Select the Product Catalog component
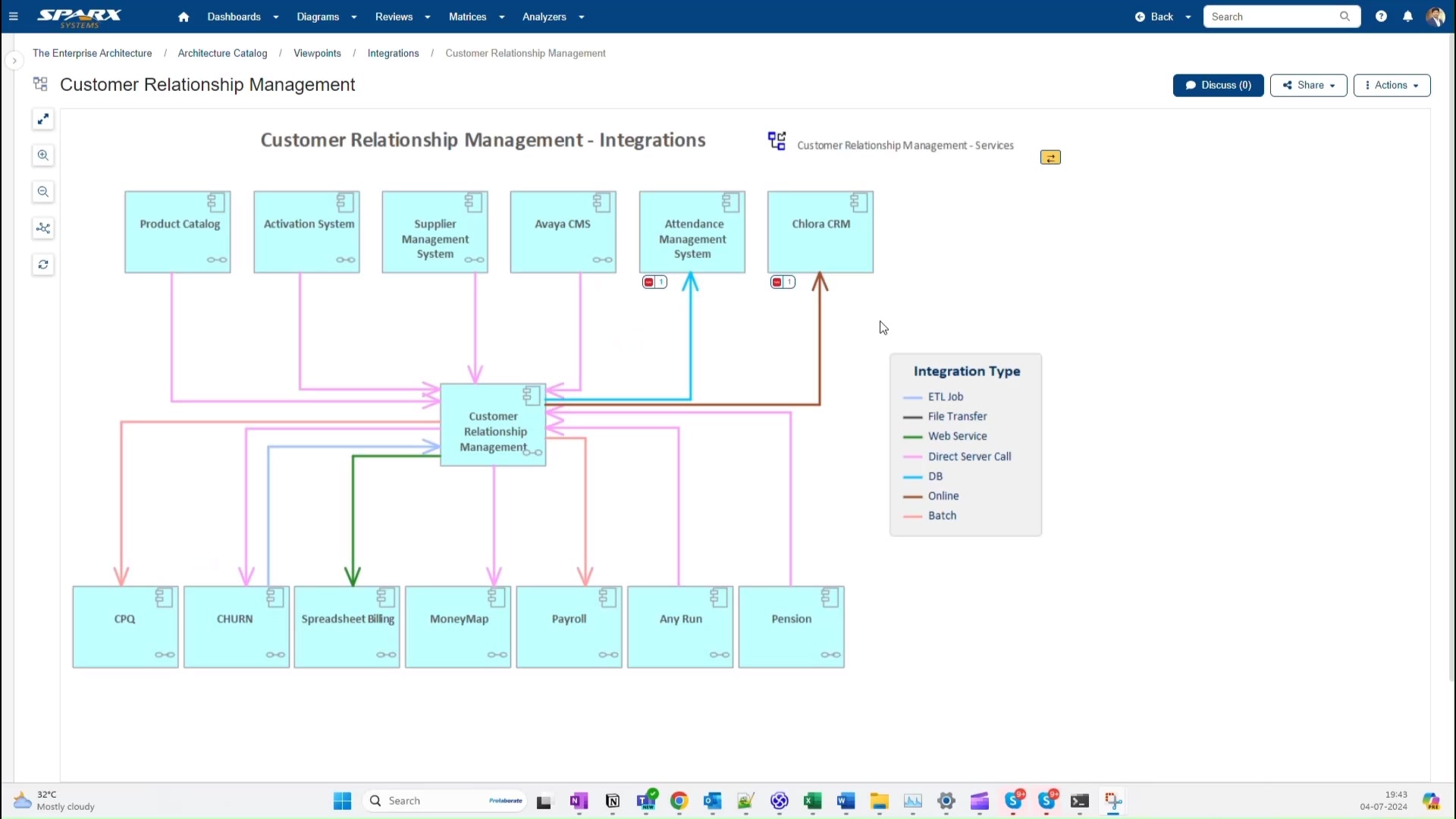Screen dimensions: 1456x819 [177, 232]
